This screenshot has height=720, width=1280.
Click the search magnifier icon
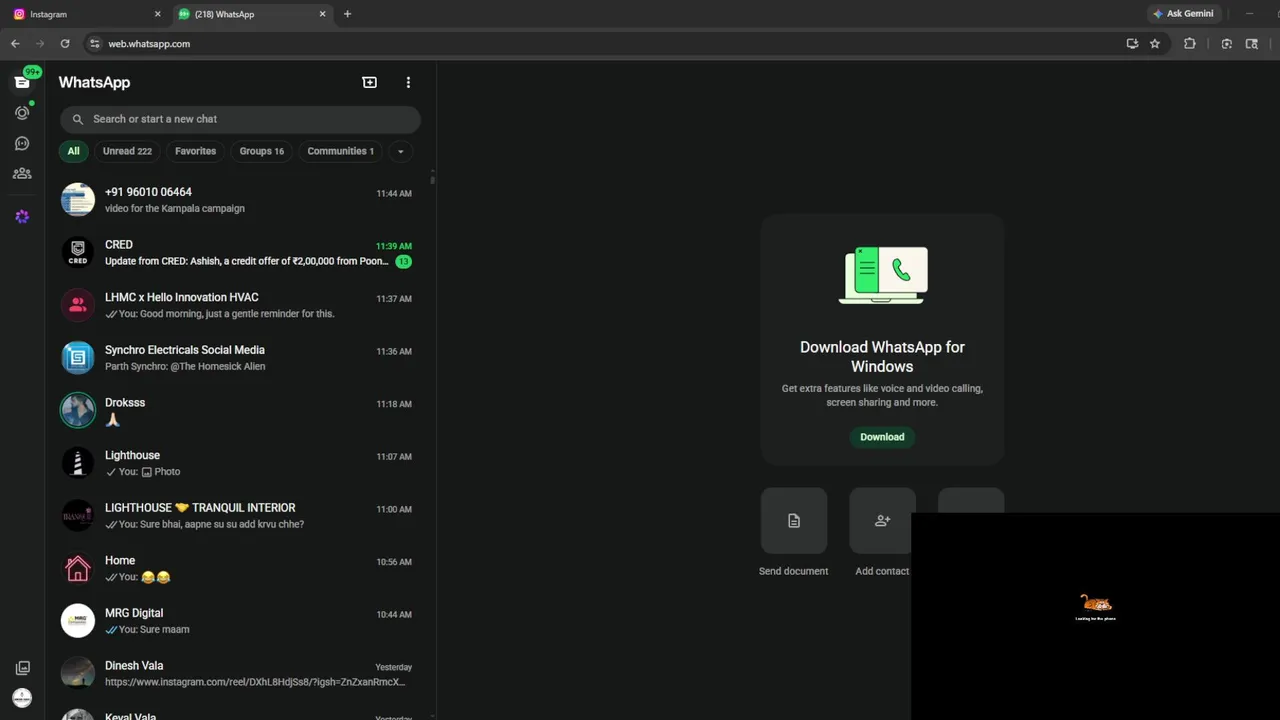pos(78,119)
